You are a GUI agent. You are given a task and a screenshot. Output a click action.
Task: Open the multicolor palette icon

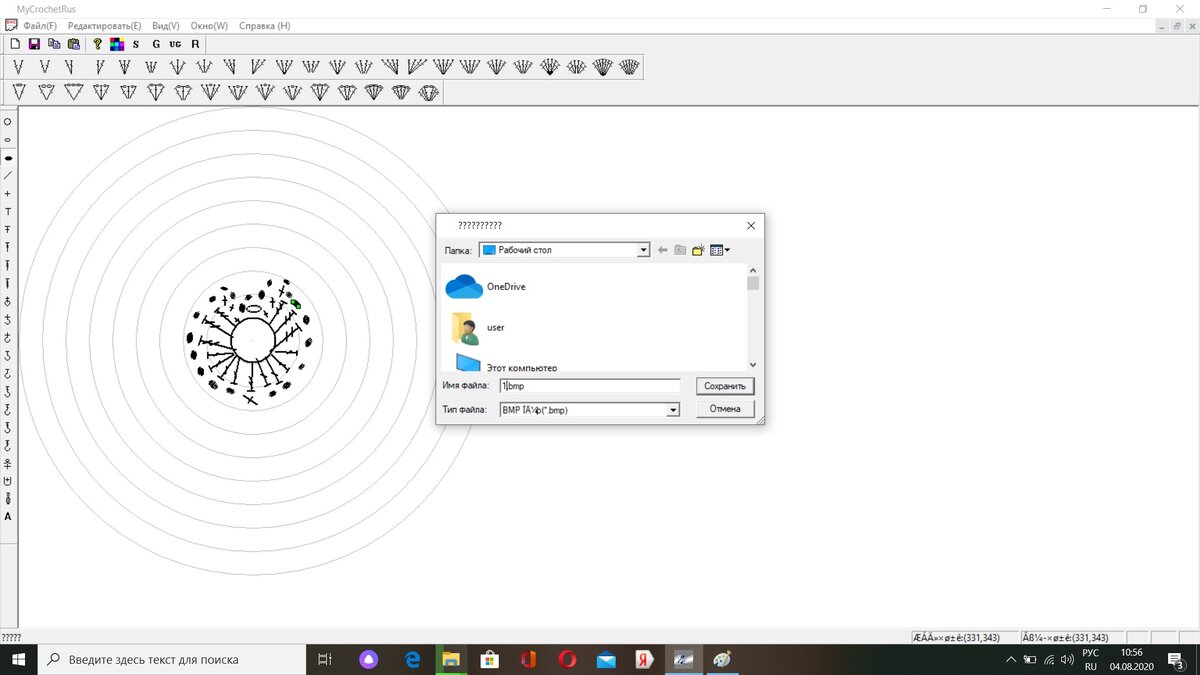(x=117, y=44)
